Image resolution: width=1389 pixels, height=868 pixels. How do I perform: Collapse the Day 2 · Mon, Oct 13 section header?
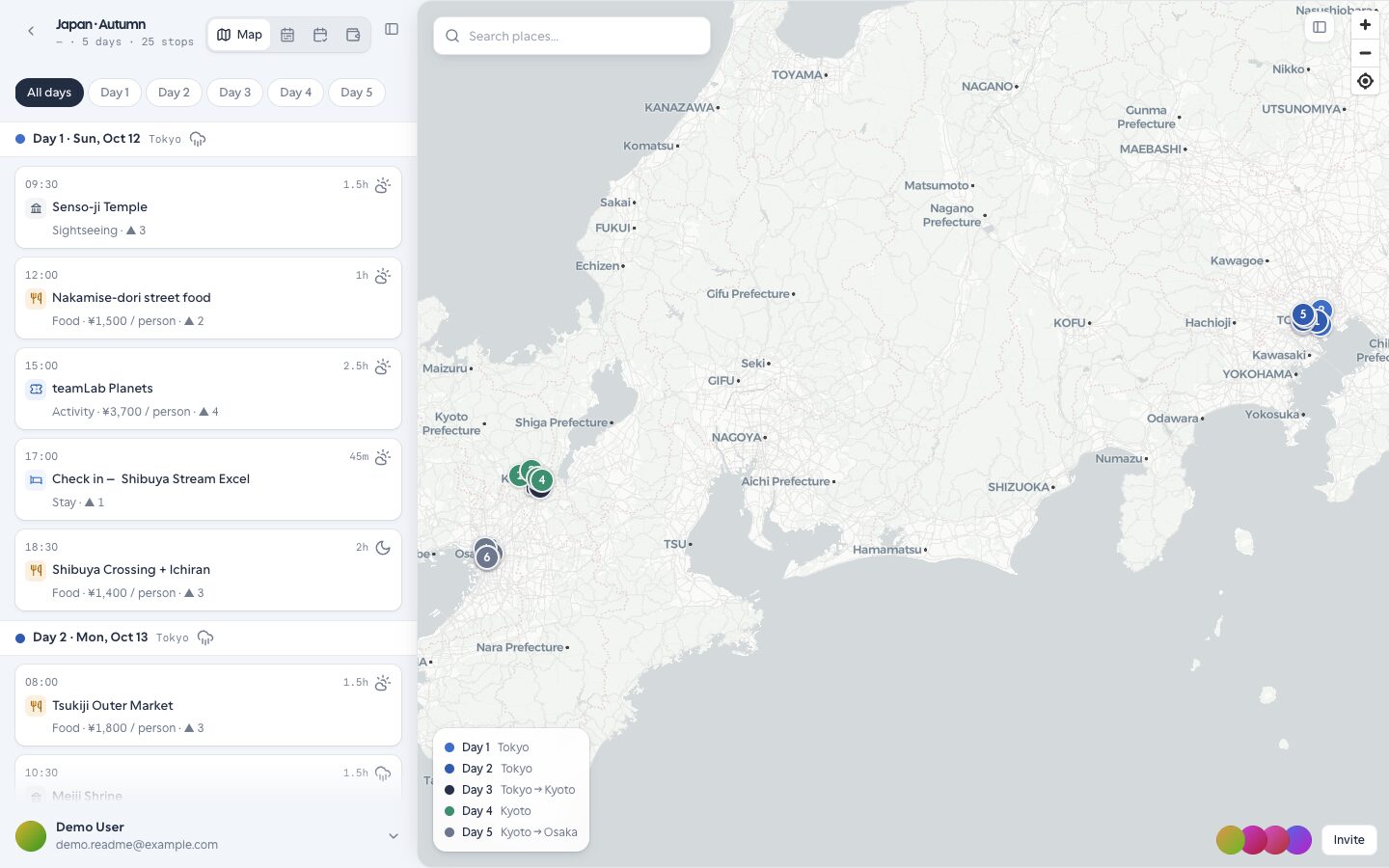[208, 637]
